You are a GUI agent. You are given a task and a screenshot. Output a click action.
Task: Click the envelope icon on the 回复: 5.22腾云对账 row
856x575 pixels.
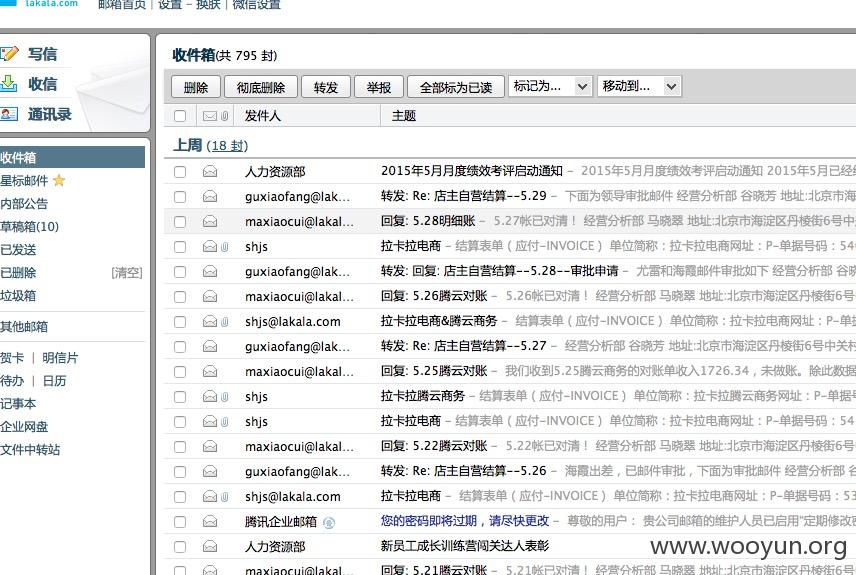(x=210, y=447)
